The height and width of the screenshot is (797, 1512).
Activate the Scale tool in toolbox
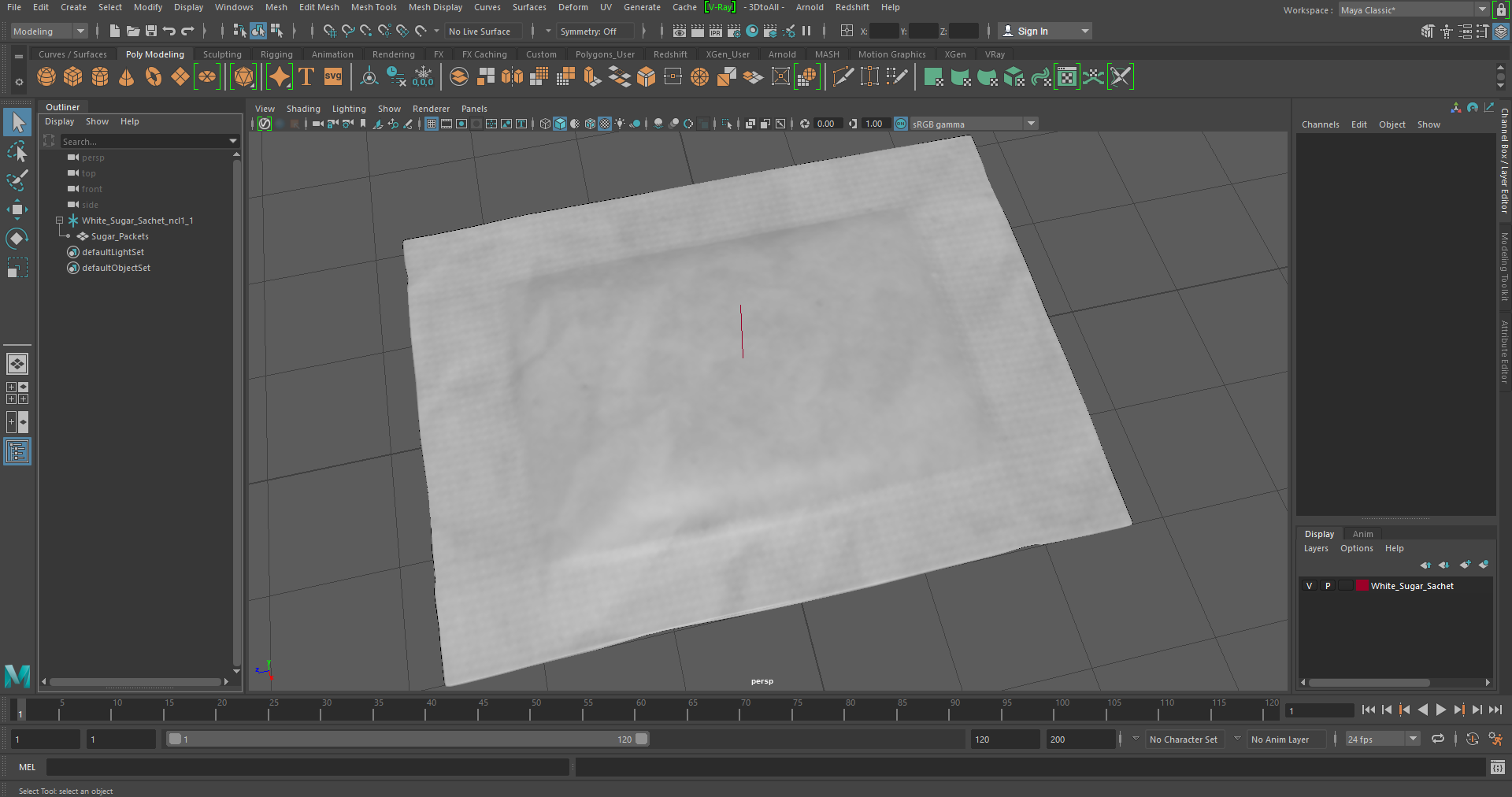[x=17, y=268]
